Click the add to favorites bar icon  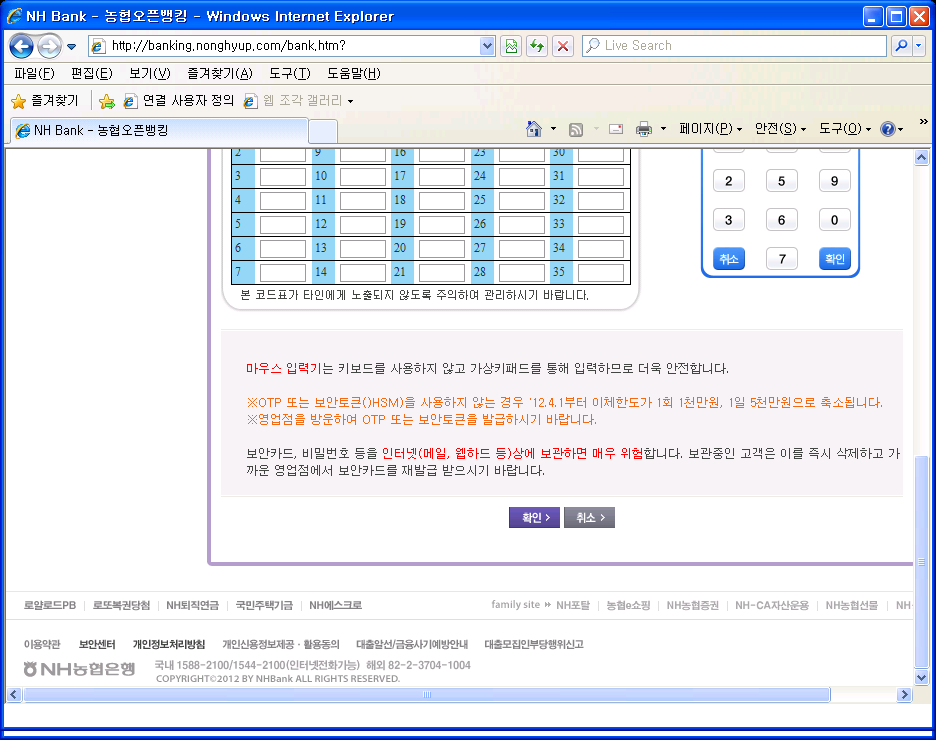coord(107,101)
